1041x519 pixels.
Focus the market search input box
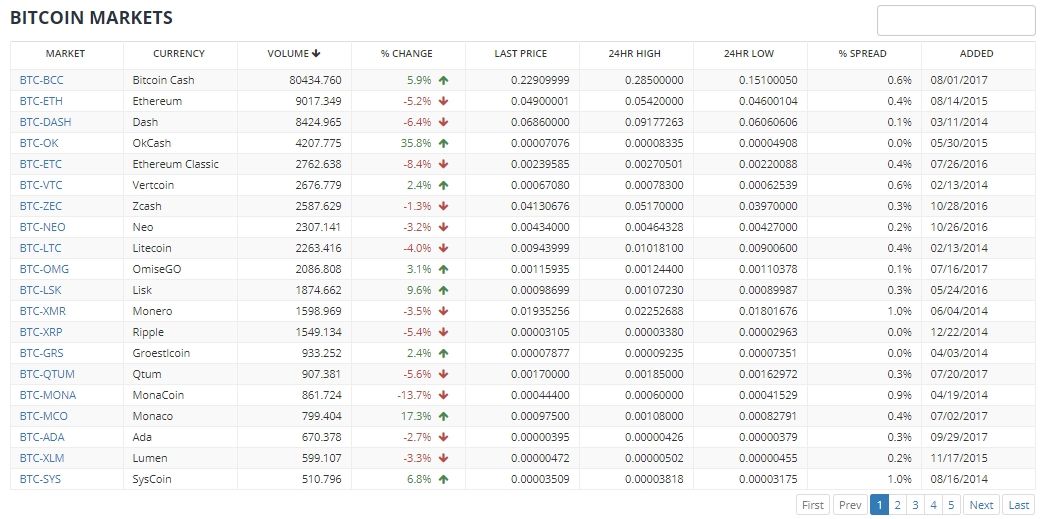(956, 21)
